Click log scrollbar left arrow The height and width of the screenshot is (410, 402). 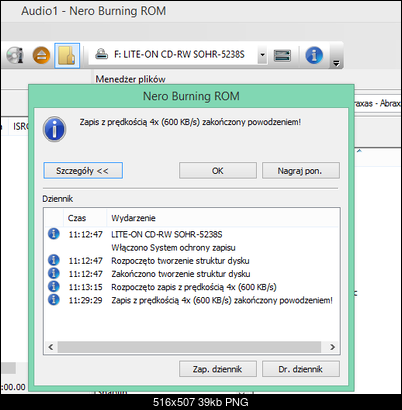pos(51,347)
